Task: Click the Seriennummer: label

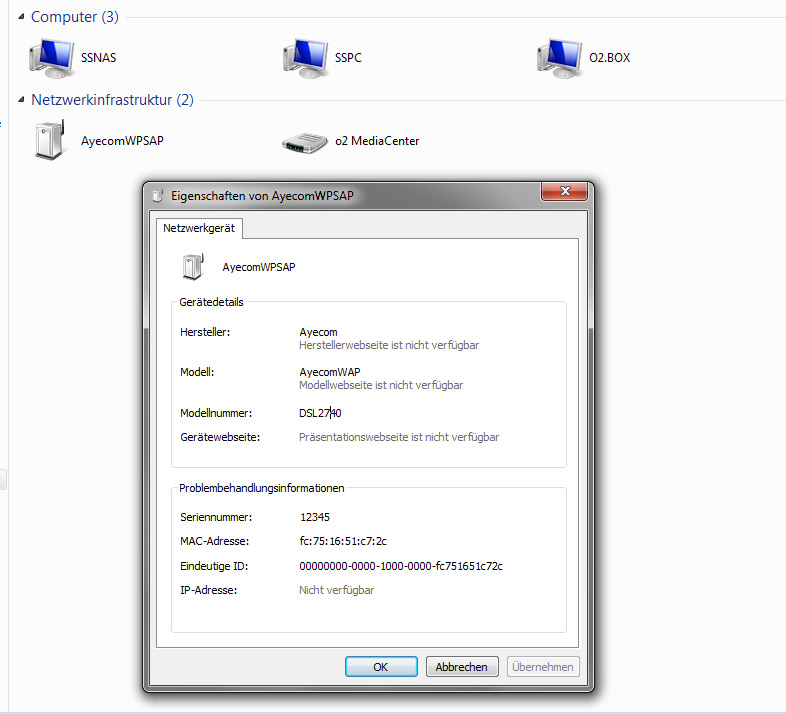Action: click(216, 517)
